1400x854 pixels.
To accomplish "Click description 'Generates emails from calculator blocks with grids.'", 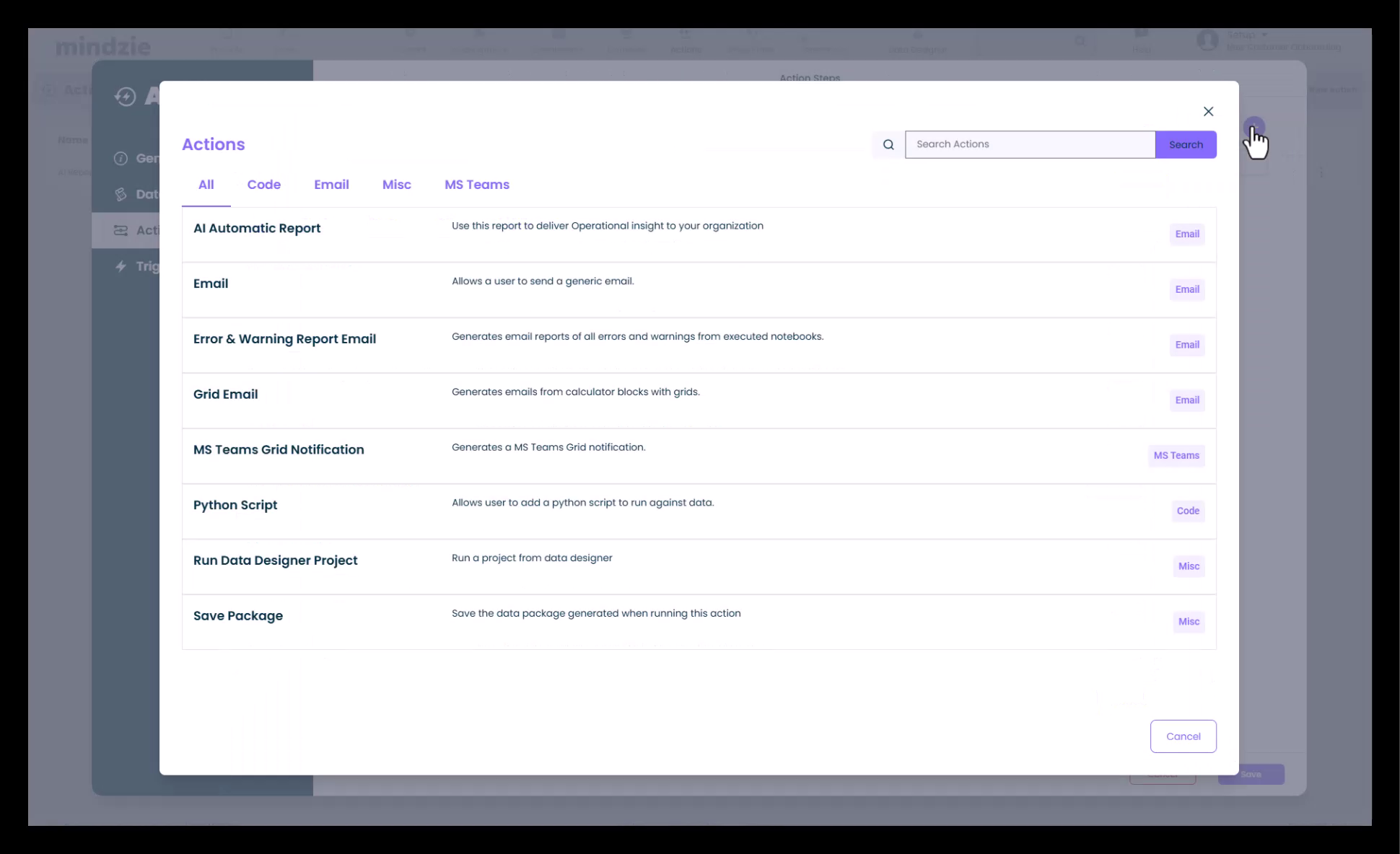I will [x=576, y=392].
